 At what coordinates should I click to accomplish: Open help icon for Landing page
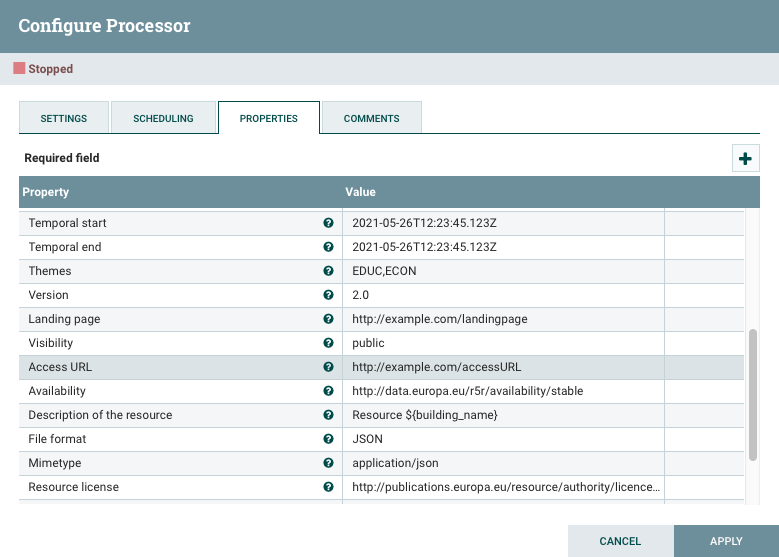point(328,319)
